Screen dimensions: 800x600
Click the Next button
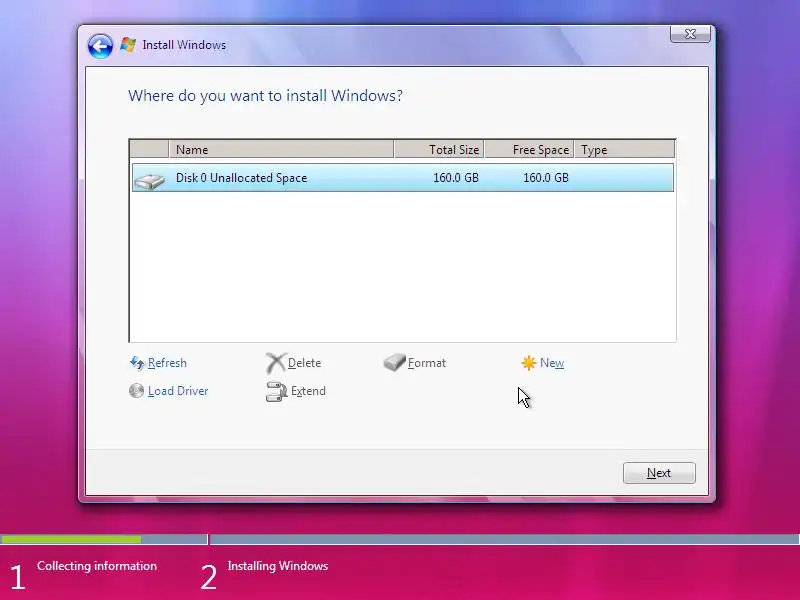click(x=659, y=473)
